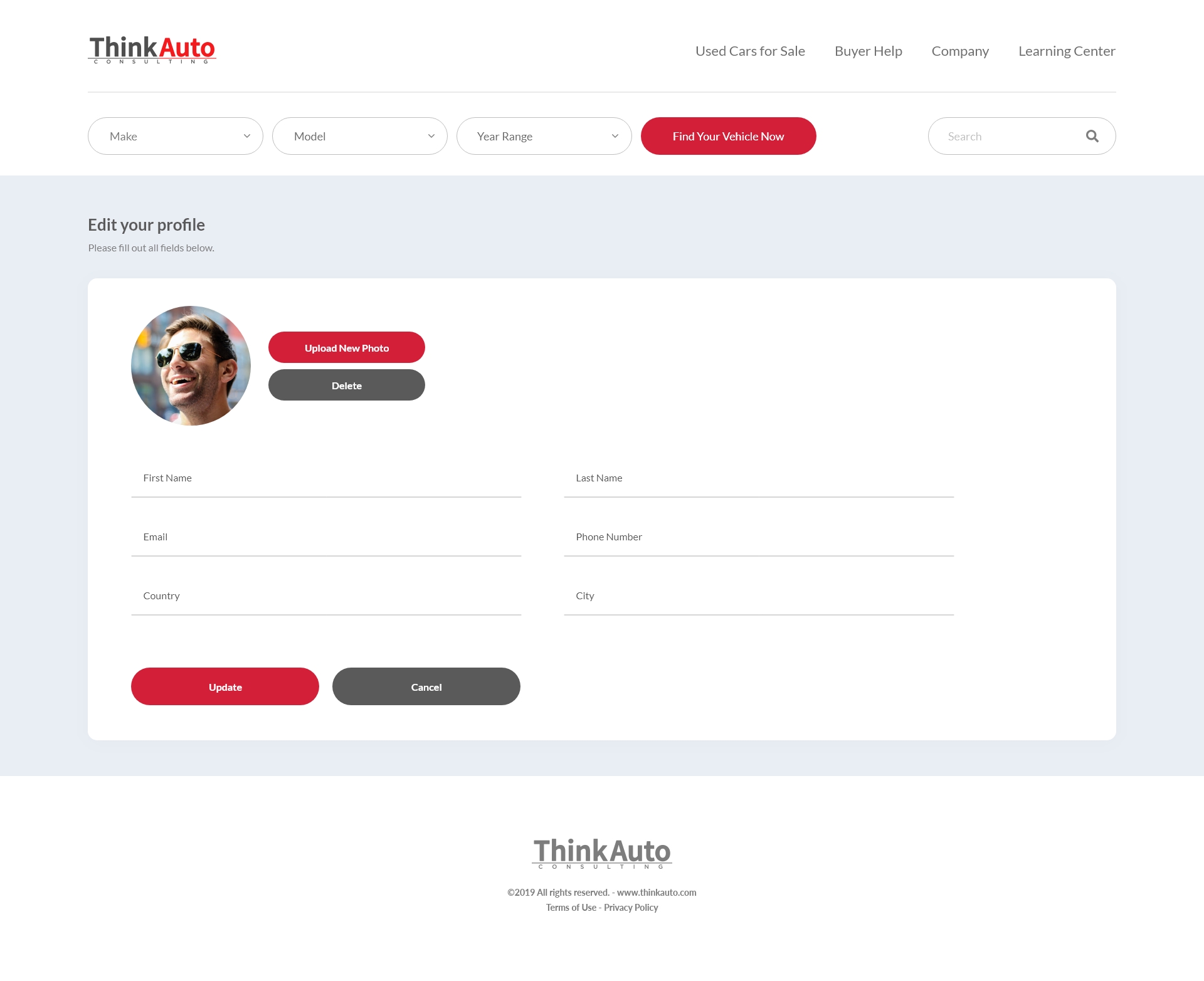The height and width of the screenshot is (981, 1204).
Task: Delete the profile photo
Action: [x=347, y=385]
